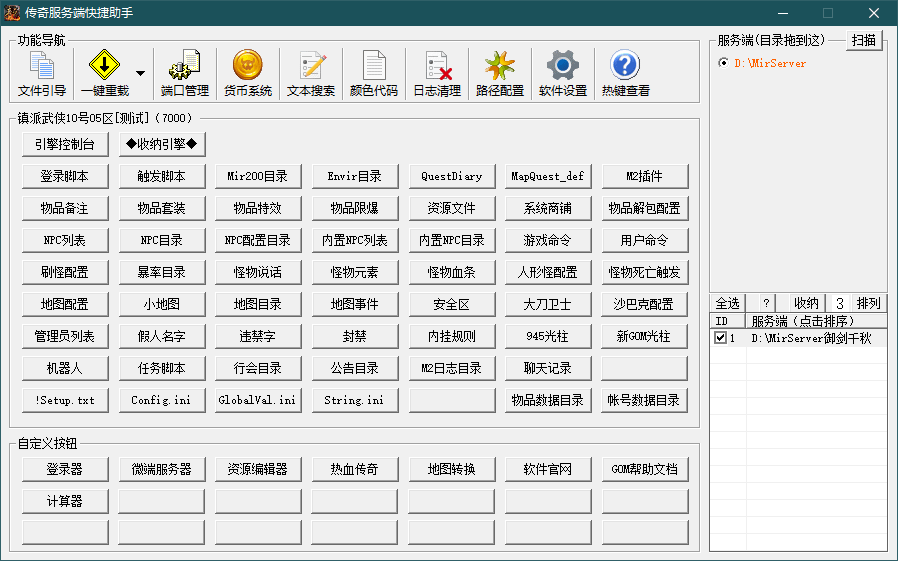The width and height of the screenshot is (898, 561).
Task: Open 路径配置 path configuration
Action: (x=499, y=74)
